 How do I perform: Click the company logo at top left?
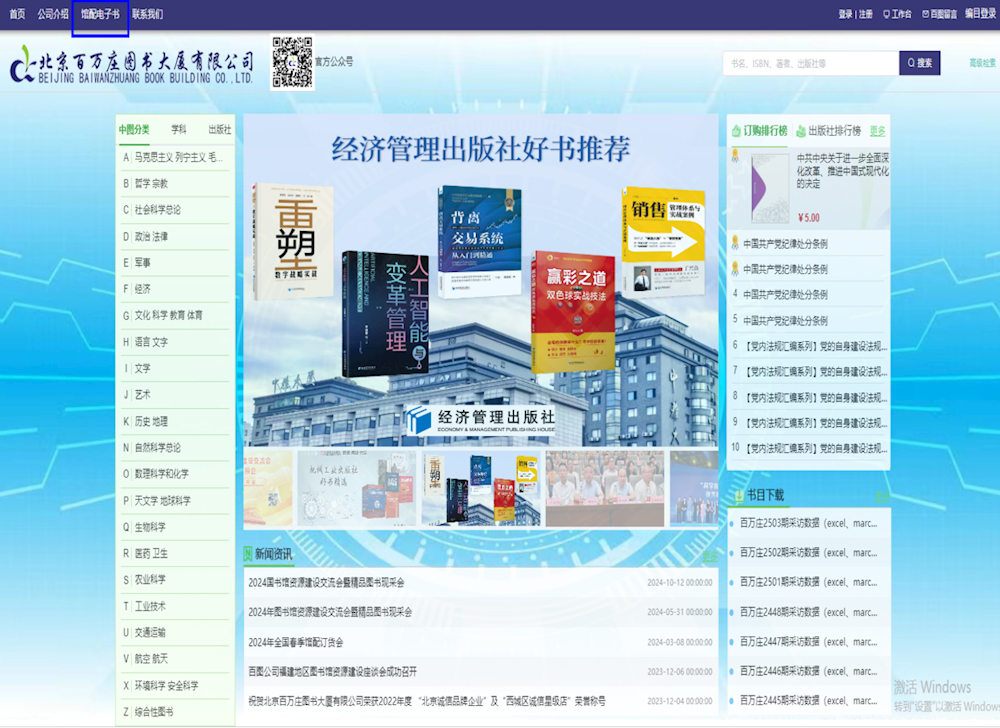tap(132, 66)
